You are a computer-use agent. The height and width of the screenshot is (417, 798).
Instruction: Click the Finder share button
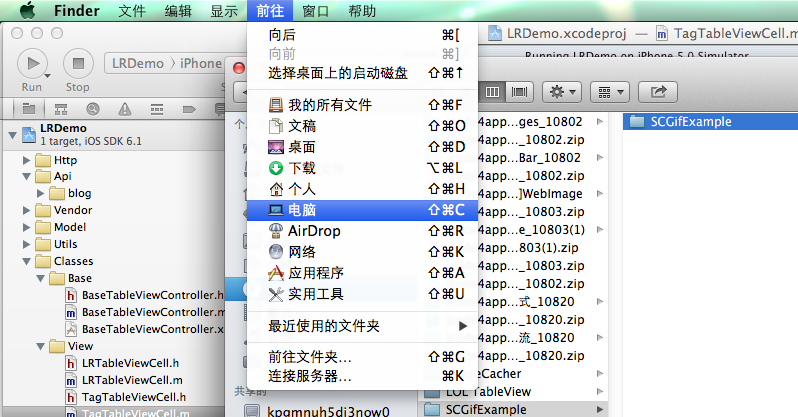658,92
